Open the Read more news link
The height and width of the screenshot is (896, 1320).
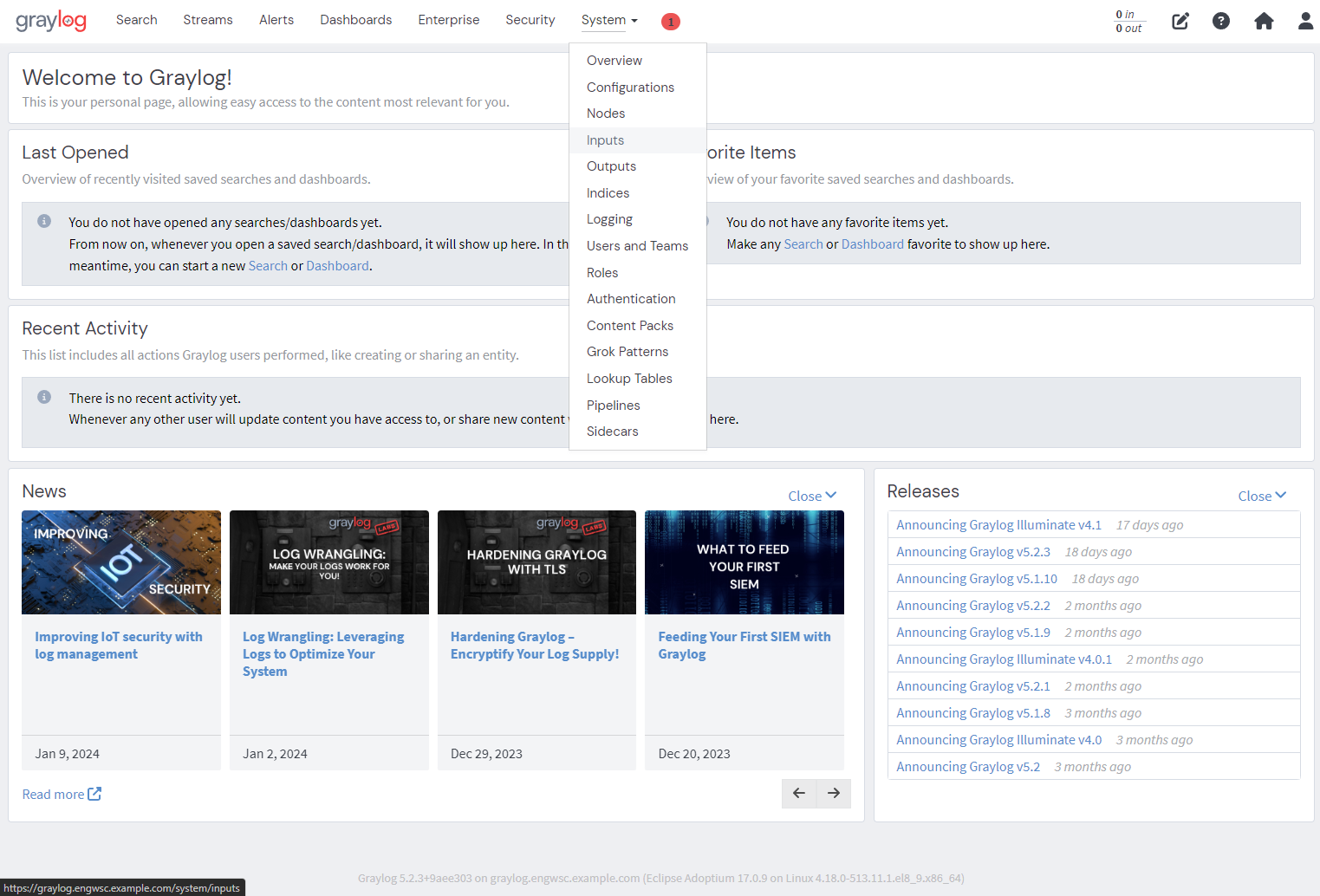click(x=62, y=794)
